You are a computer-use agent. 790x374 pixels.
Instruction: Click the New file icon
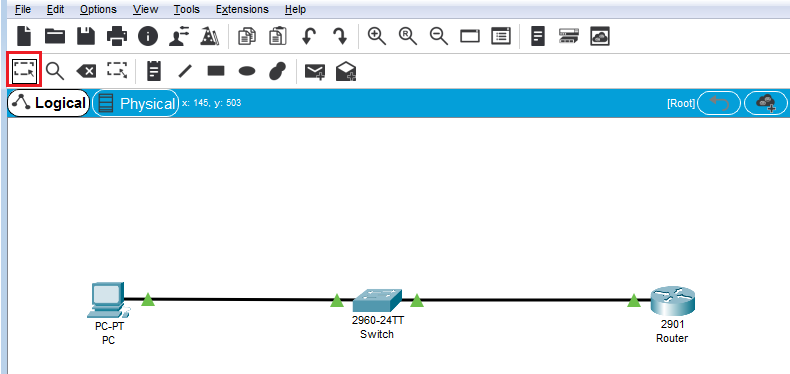tap(24, 36)
